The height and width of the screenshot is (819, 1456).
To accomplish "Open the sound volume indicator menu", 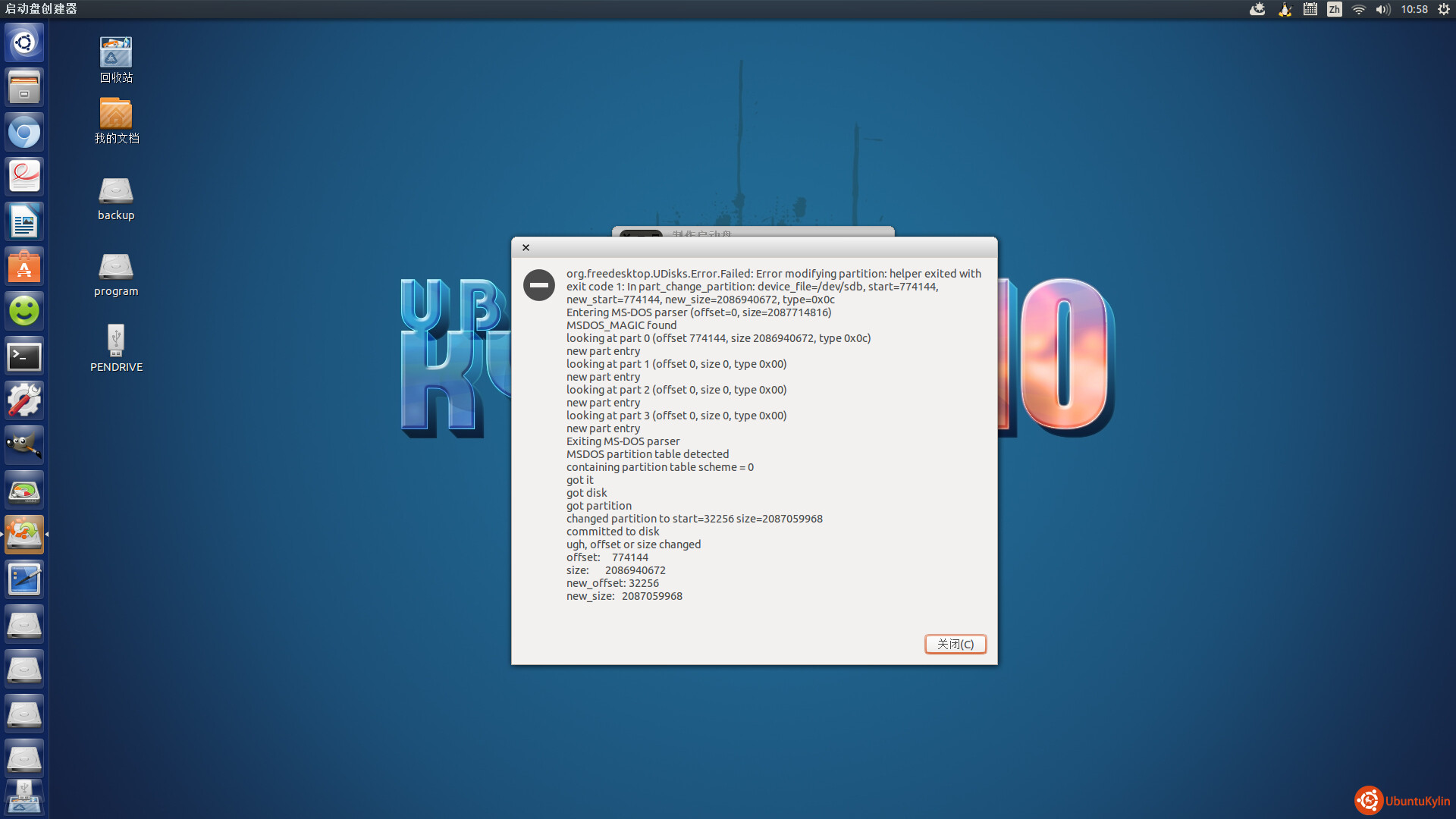I will pyautogui.click(x=1383, y=9).
